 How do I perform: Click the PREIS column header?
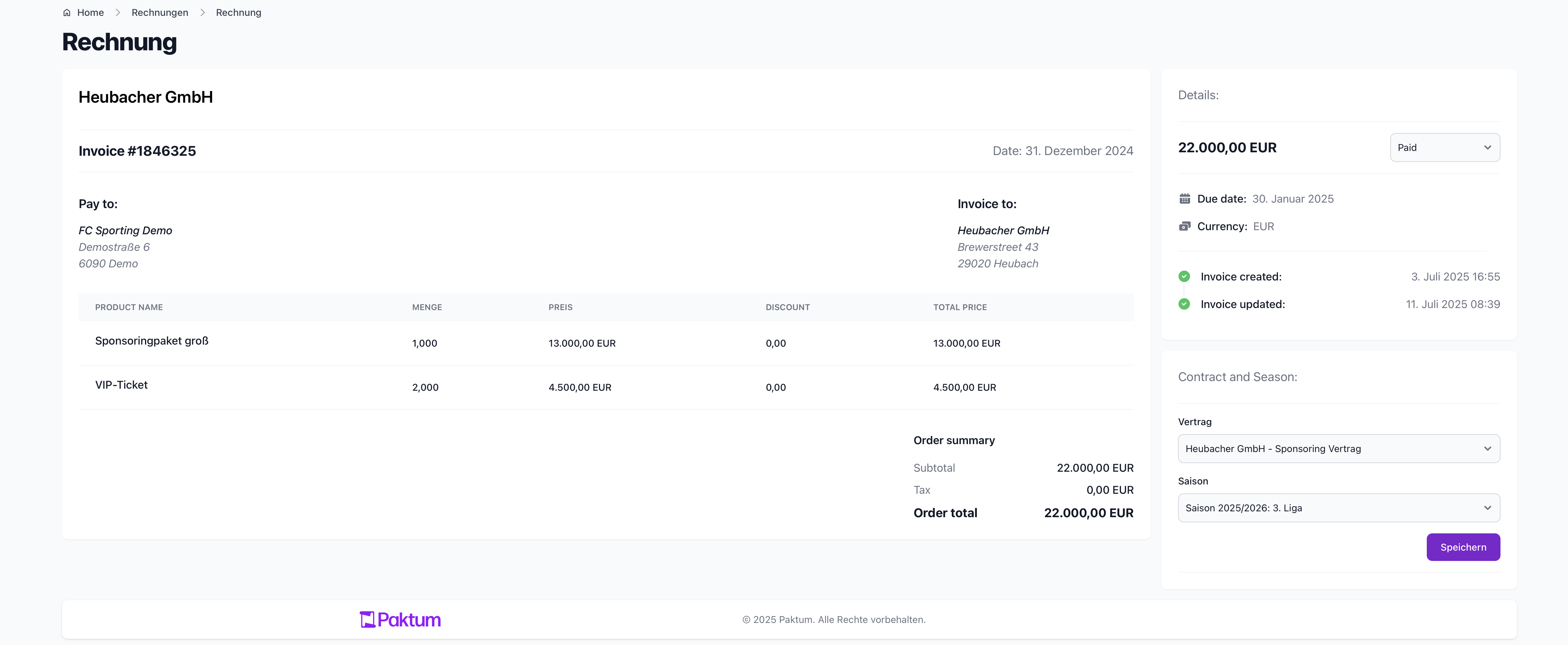560,307
